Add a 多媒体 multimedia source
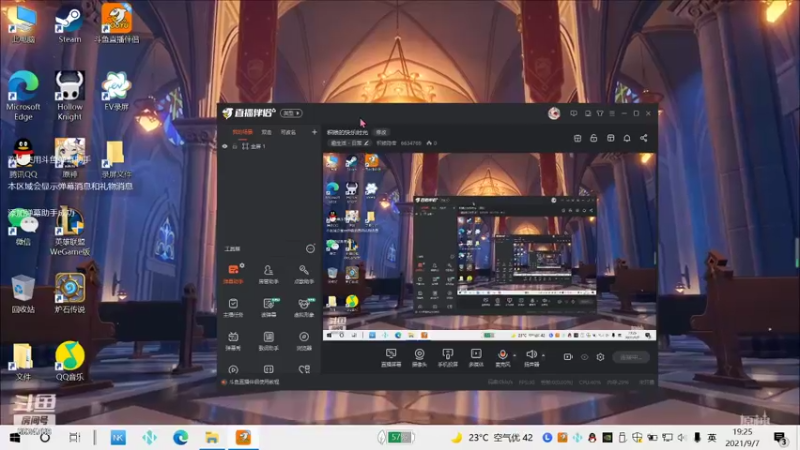 (x=476, y=358)
